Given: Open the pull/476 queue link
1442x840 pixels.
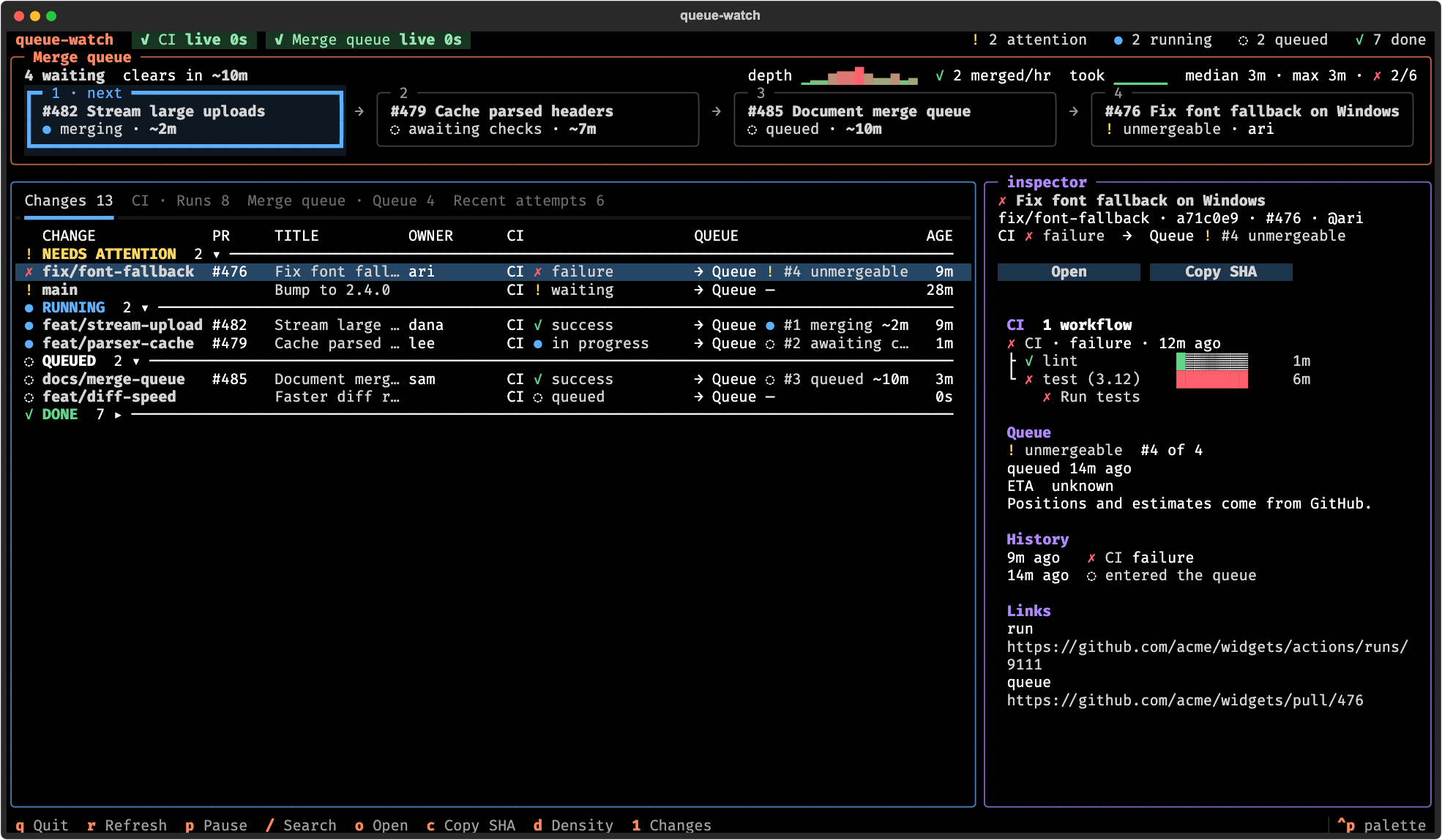Looking at the screenshot, I should click(x=1185, y=701).
